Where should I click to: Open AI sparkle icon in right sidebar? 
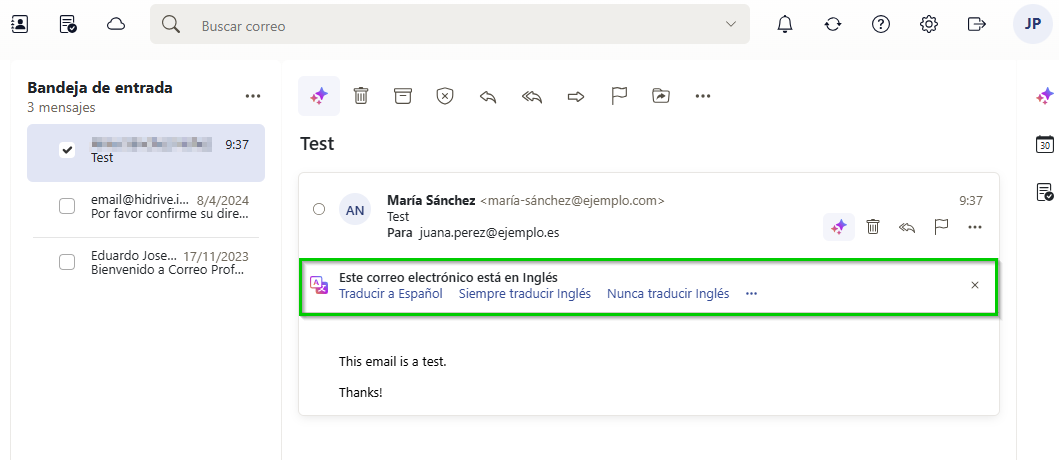(1045, 96)
